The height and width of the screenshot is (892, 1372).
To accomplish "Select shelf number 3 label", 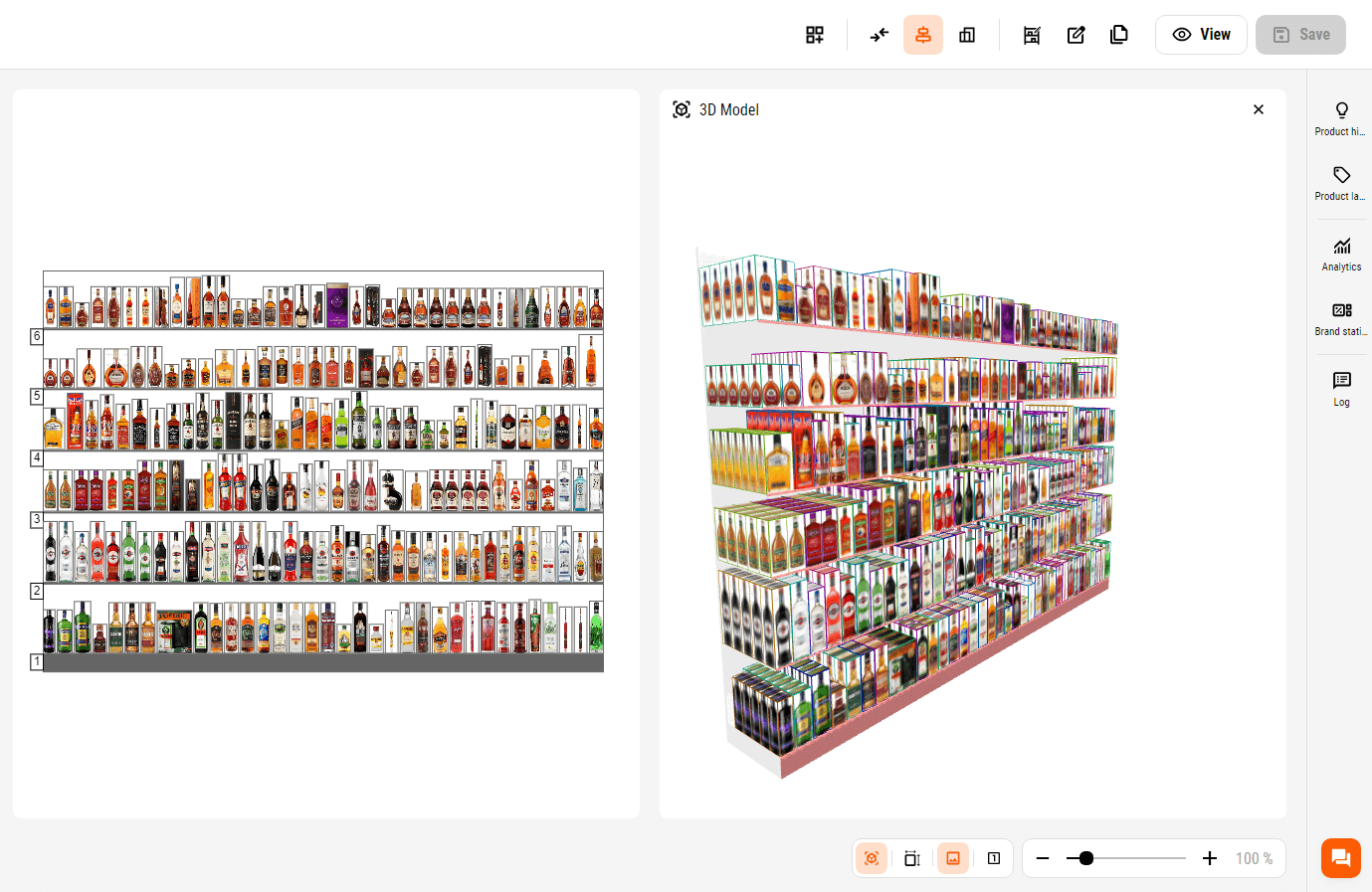I will [37, 519].
